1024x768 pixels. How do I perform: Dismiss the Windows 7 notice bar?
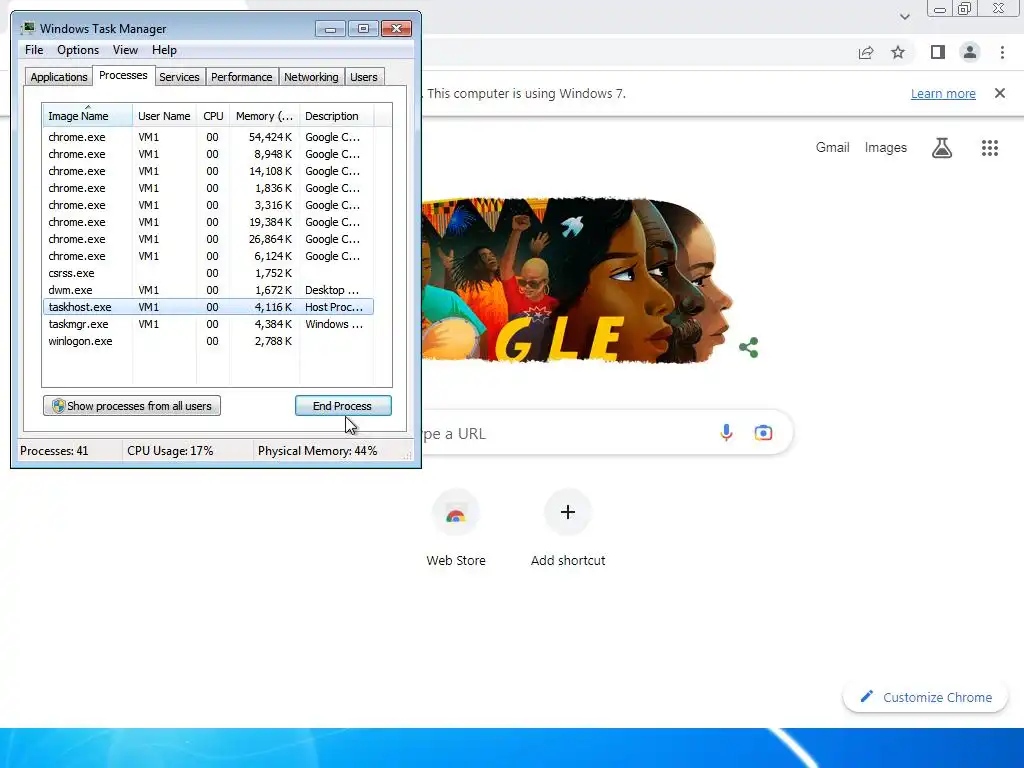[x=1000, y=93]
